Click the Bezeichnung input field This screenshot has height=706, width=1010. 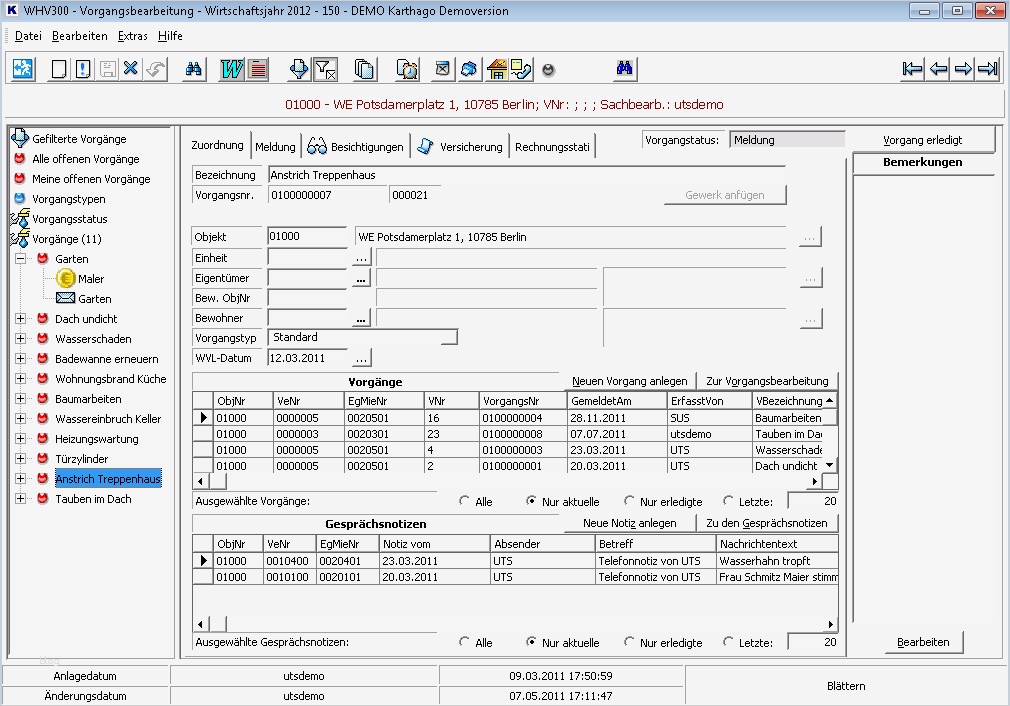tap(330, 174)
